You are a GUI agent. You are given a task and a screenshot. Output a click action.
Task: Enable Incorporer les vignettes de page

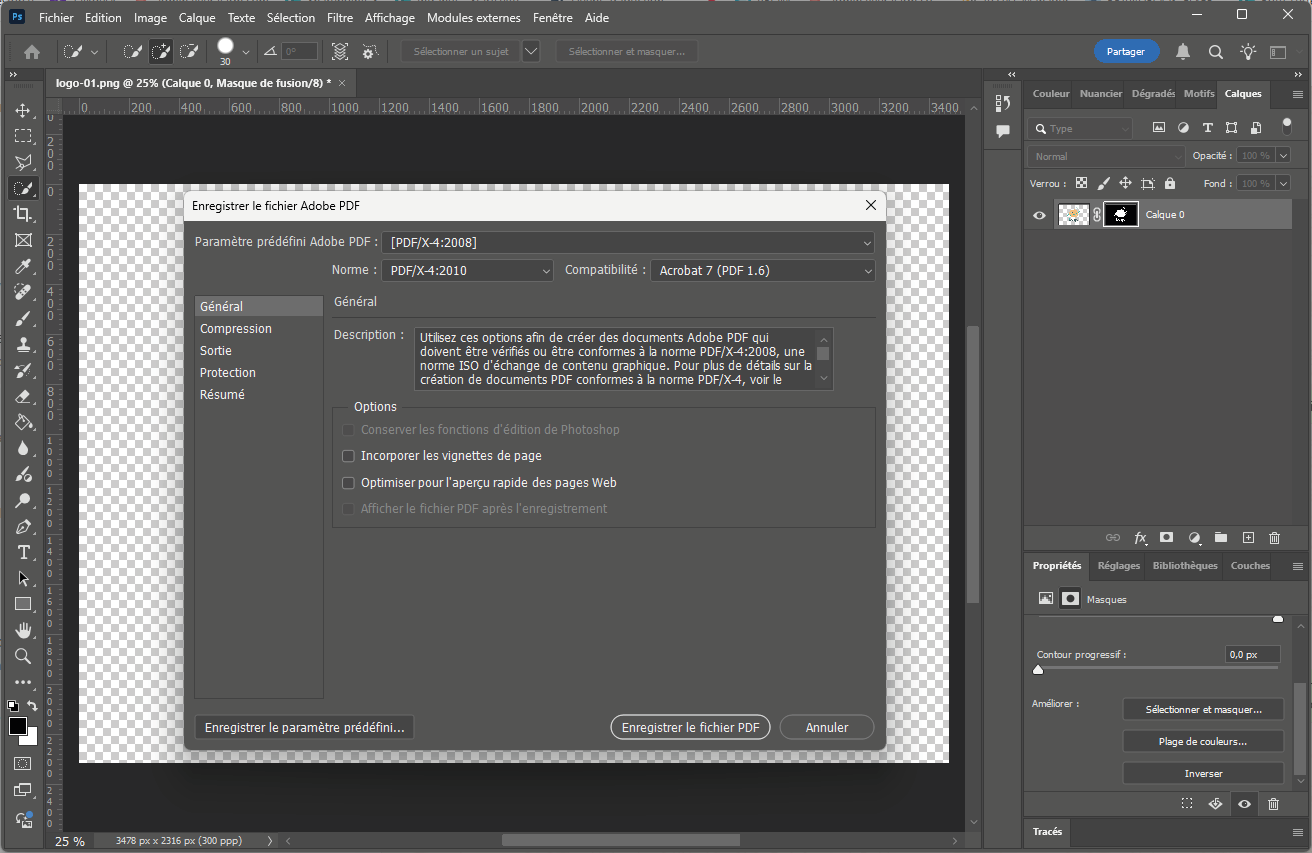[x=349, y=456]
